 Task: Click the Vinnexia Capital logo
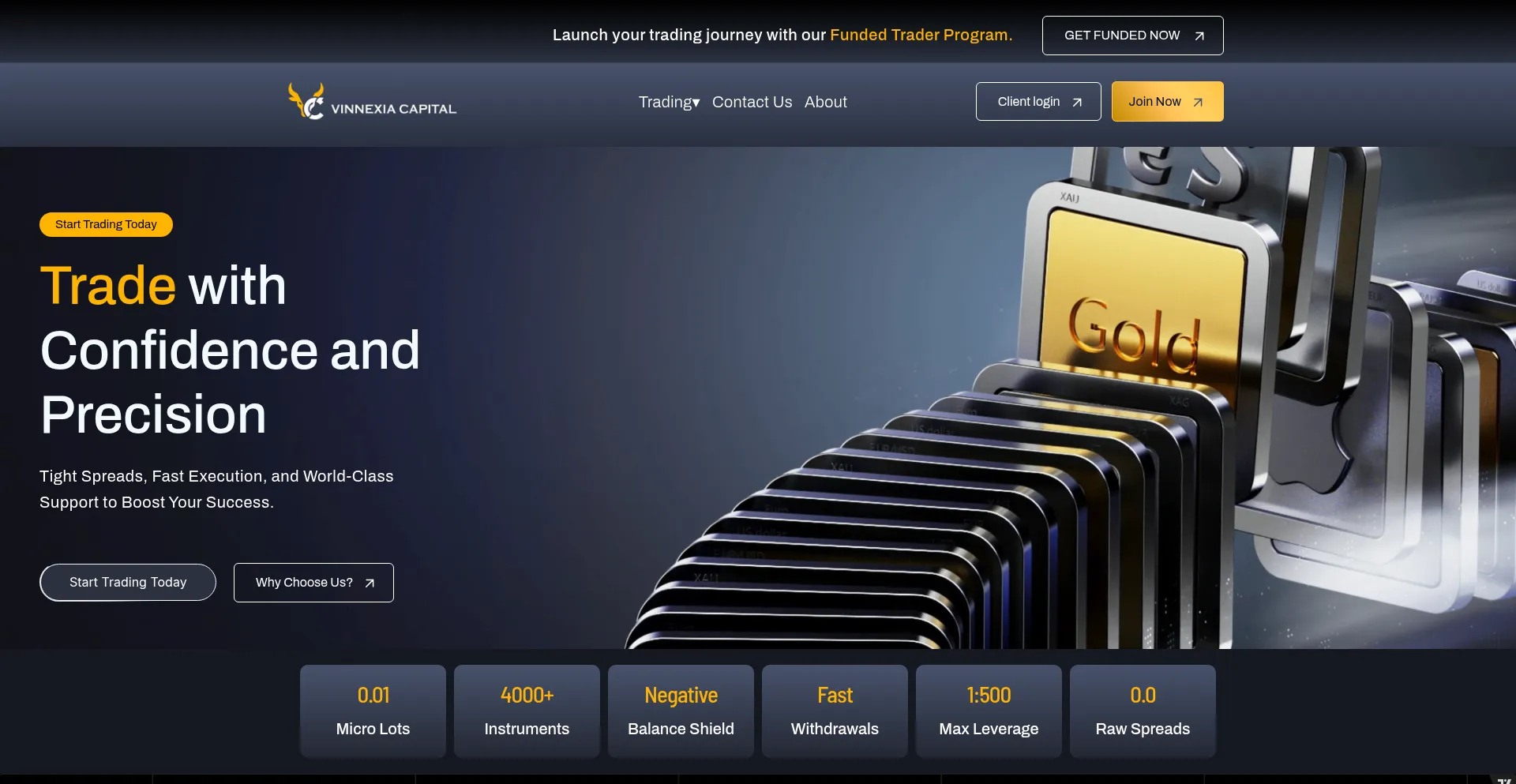pos(372,102)
